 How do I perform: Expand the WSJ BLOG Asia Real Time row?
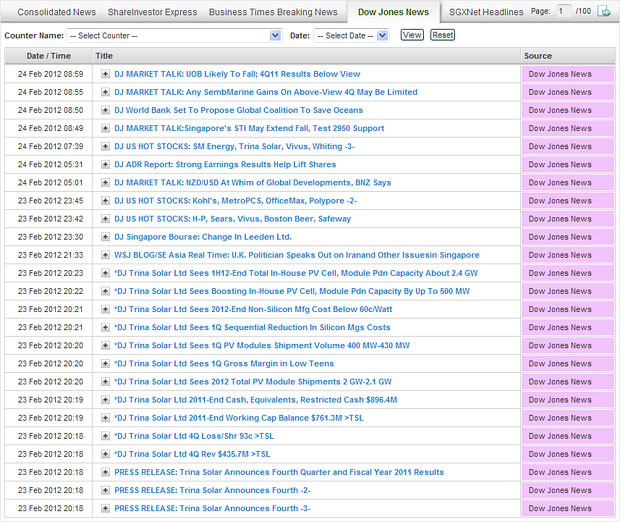point(105,255)
